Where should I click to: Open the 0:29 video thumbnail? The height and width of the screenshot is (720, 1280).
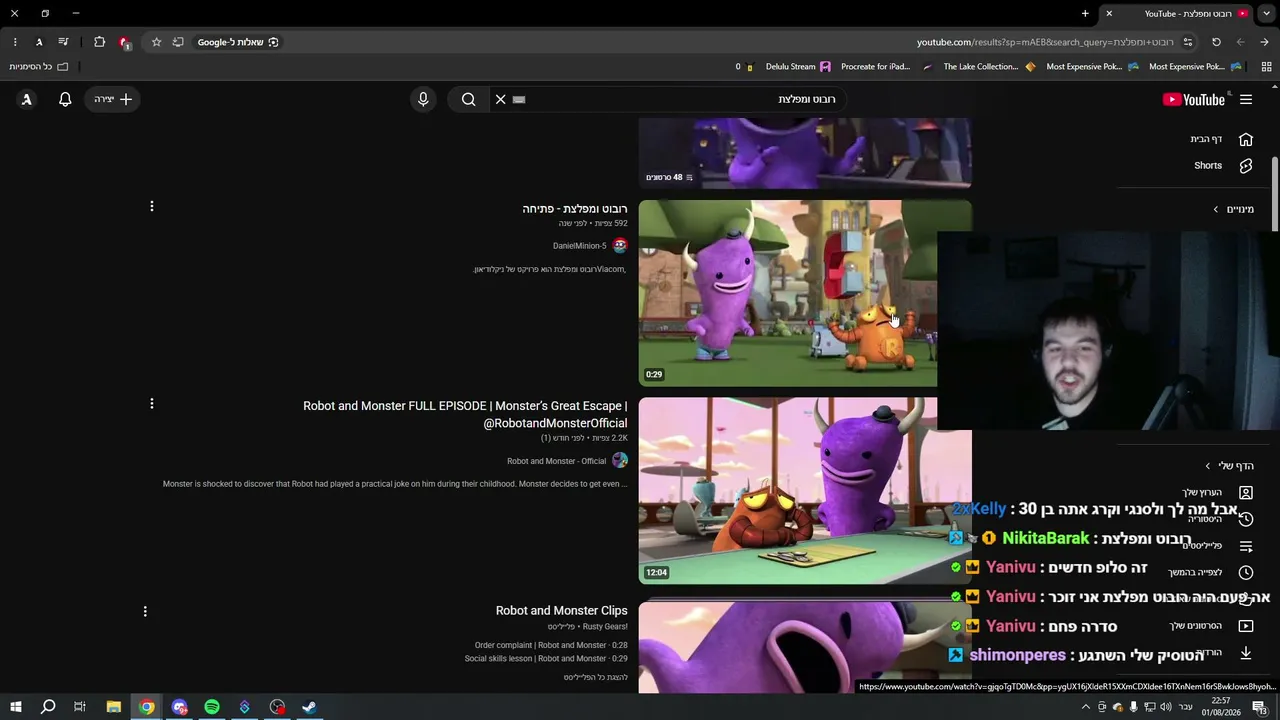pyautogui.click(x=788, y=293)
